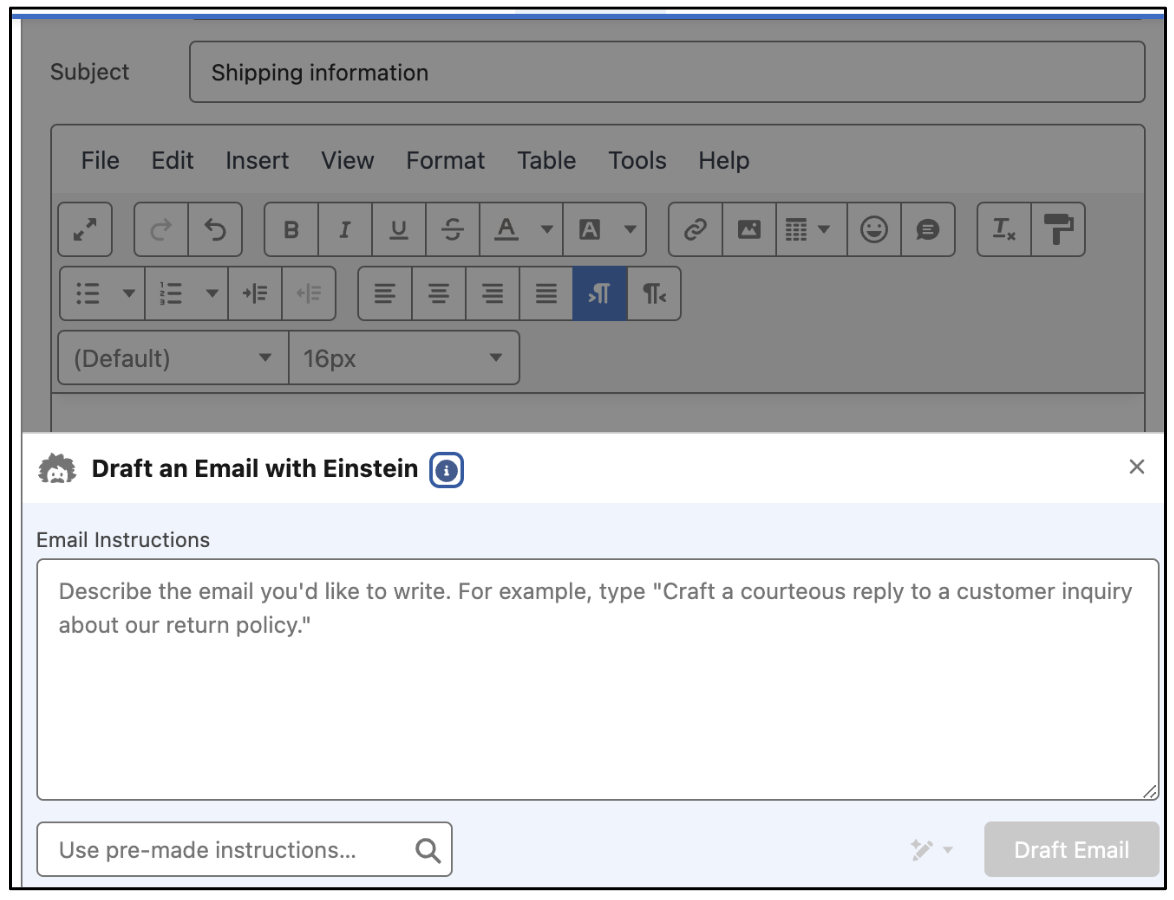Click the insert image icon
1174x900 pixels.
[x=749, y=230]
